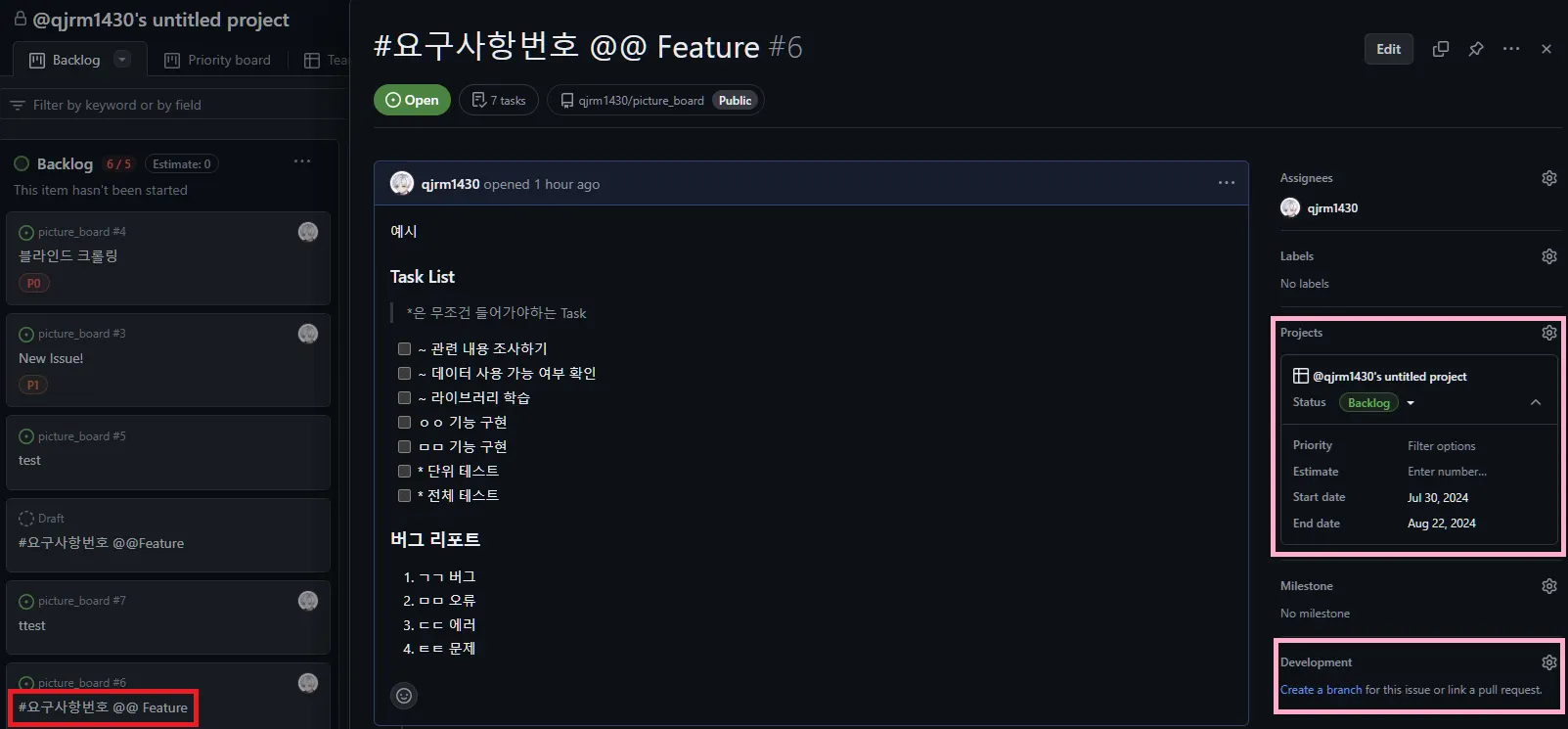Viewport: 1568px width, 729px height.
Task: Switch to the Priority board tab
Action: pyautogui.click(x=217, y=60)
